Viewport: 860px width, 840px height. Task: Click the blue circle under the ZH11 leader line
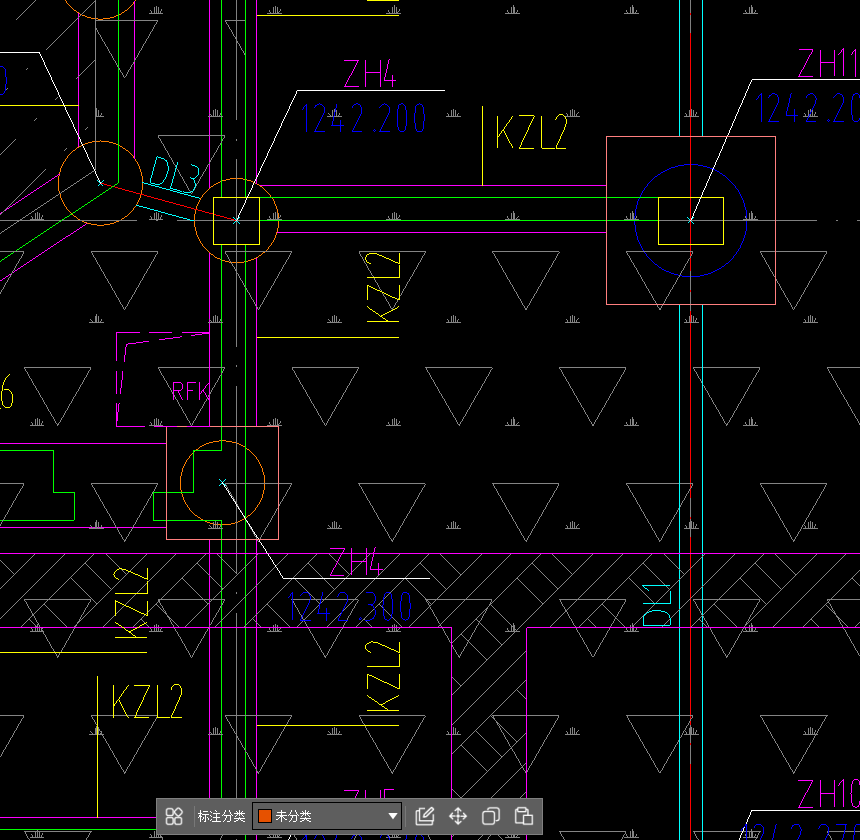(x=691, y=220)
